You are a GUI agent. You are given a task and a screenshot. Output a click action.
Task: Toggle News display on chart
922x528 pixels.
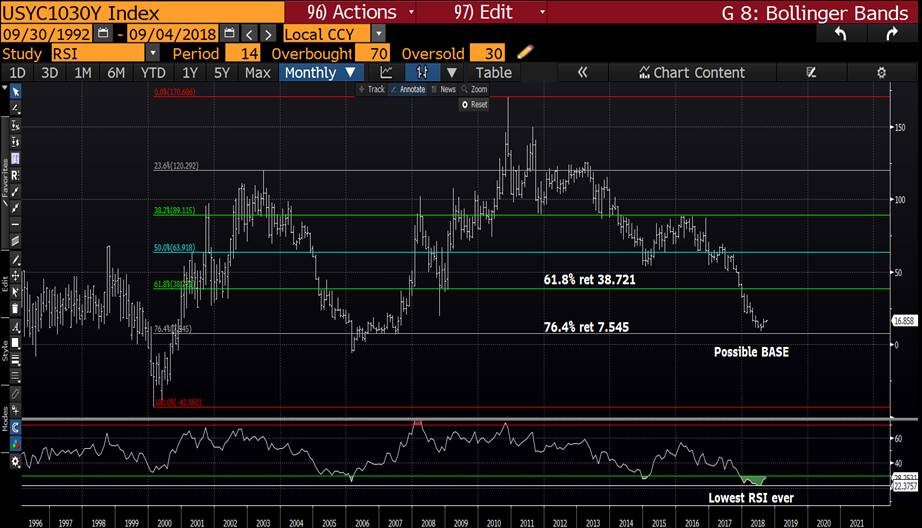tap(444, 89)
